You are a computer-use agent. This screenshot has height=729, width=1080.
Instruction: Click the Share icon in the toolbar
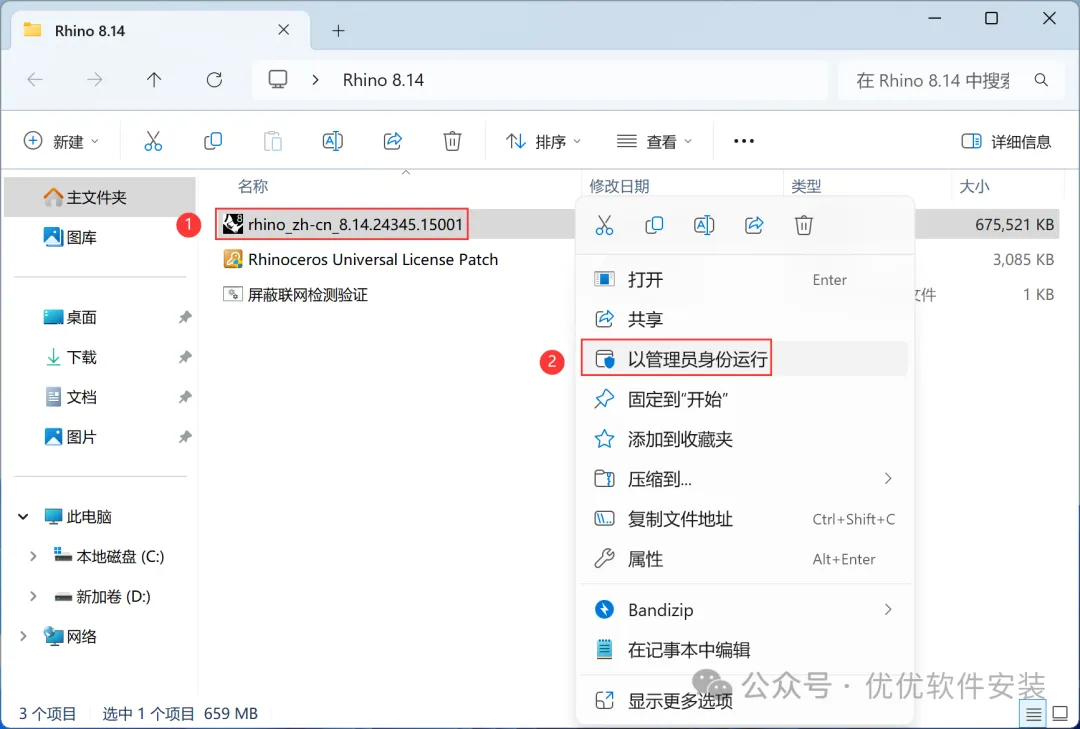pos(393,141)
